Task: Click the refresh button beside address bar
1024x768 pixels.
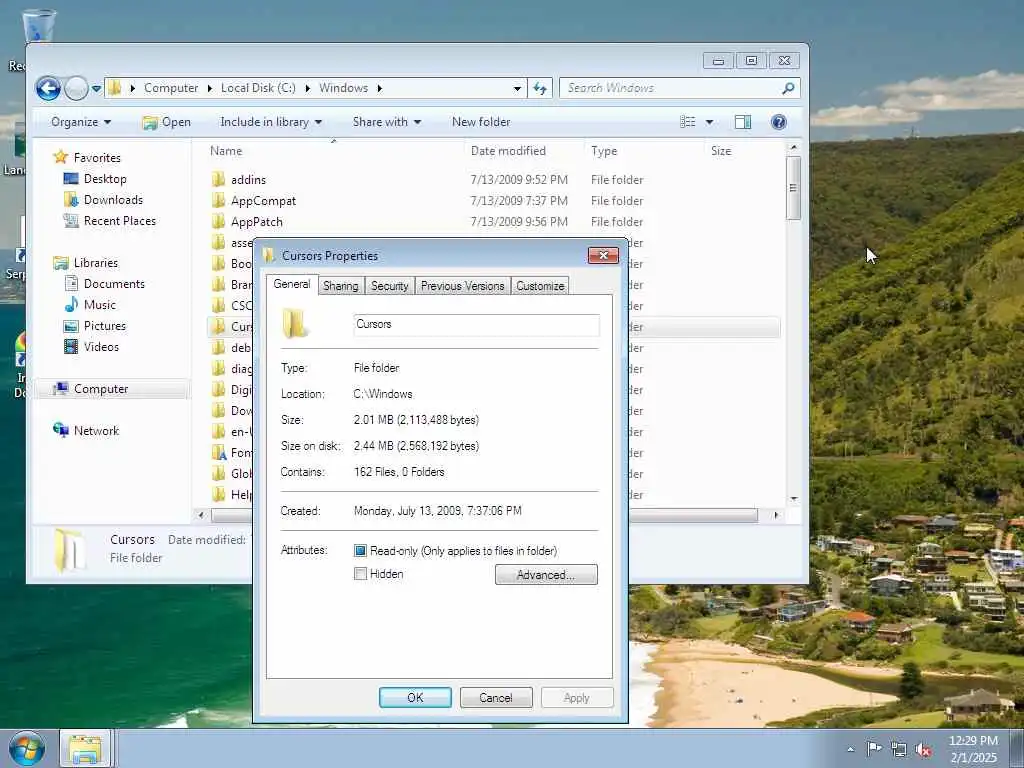Action: pyautogui.click(x=539, y=88)
